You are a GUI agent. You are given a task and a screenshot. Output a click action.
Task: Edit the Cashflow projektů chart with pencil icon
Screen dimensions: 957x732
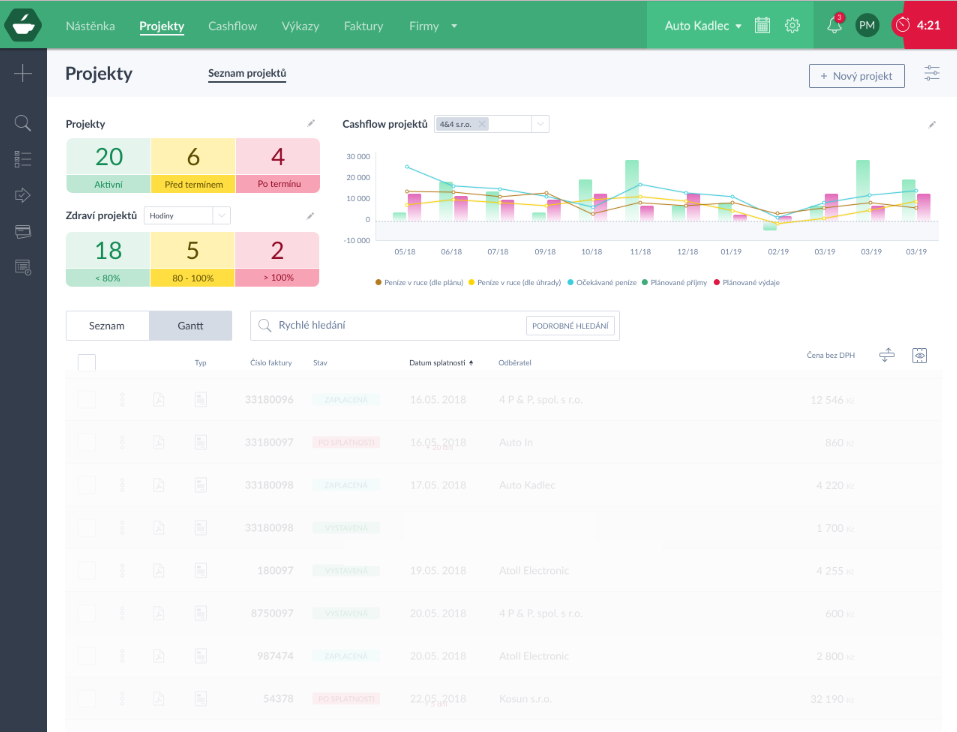pos(932,125)
